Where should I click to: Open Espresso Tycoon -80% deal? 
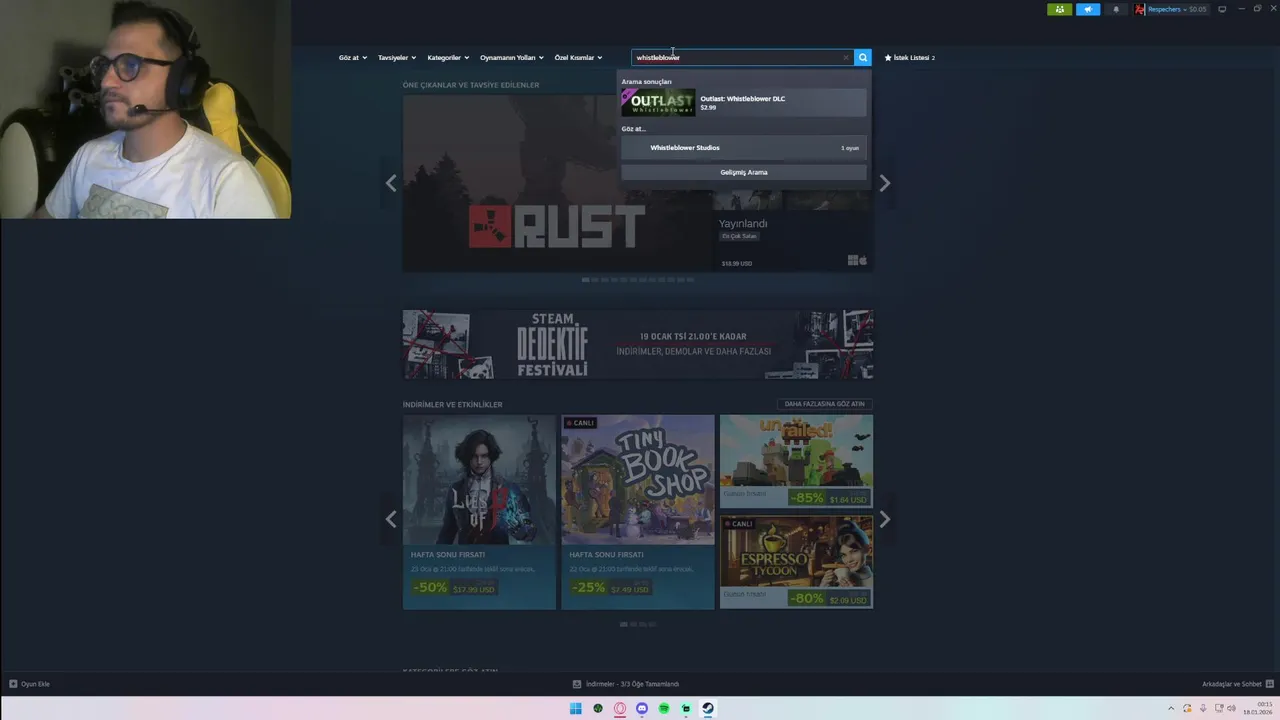click(796, 562)
